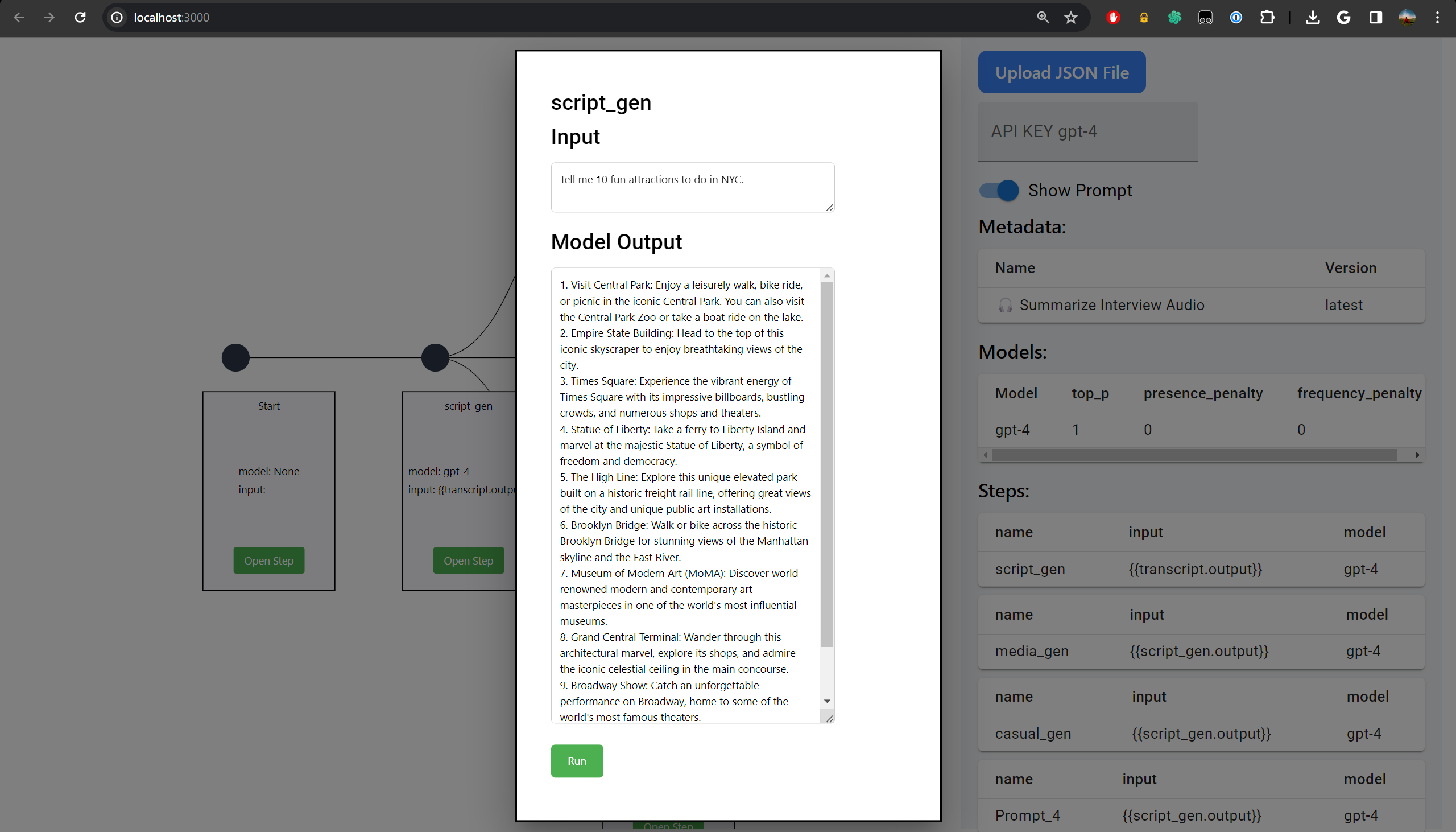Screen dimensions: 1456x832
Task: Click the browser reload page icon
Action: pos(81,17)
